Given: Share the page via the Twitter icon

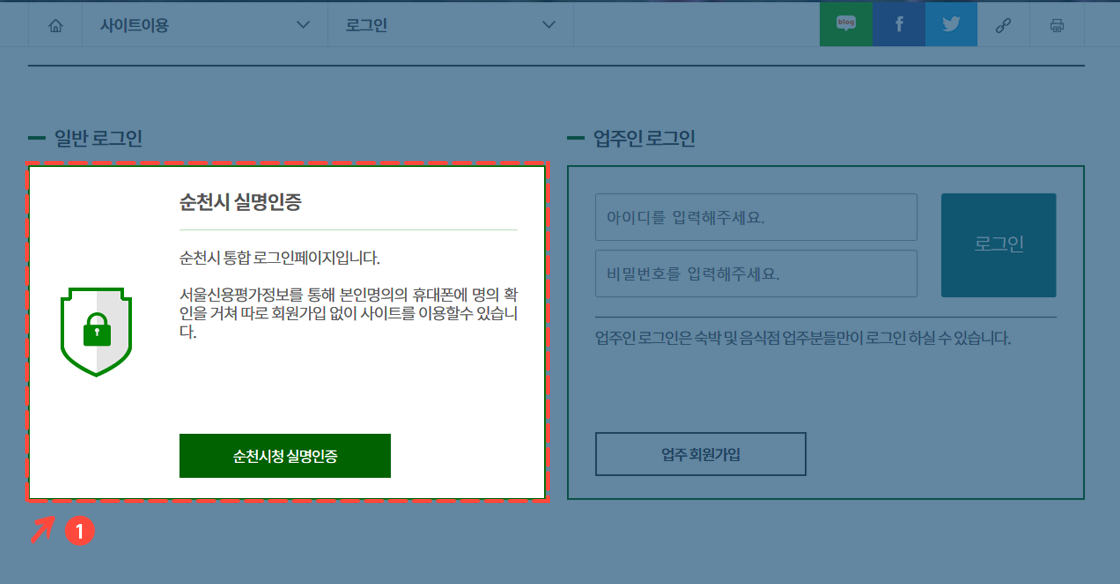Looking at the screenshot, I should [x=950, y=22].
